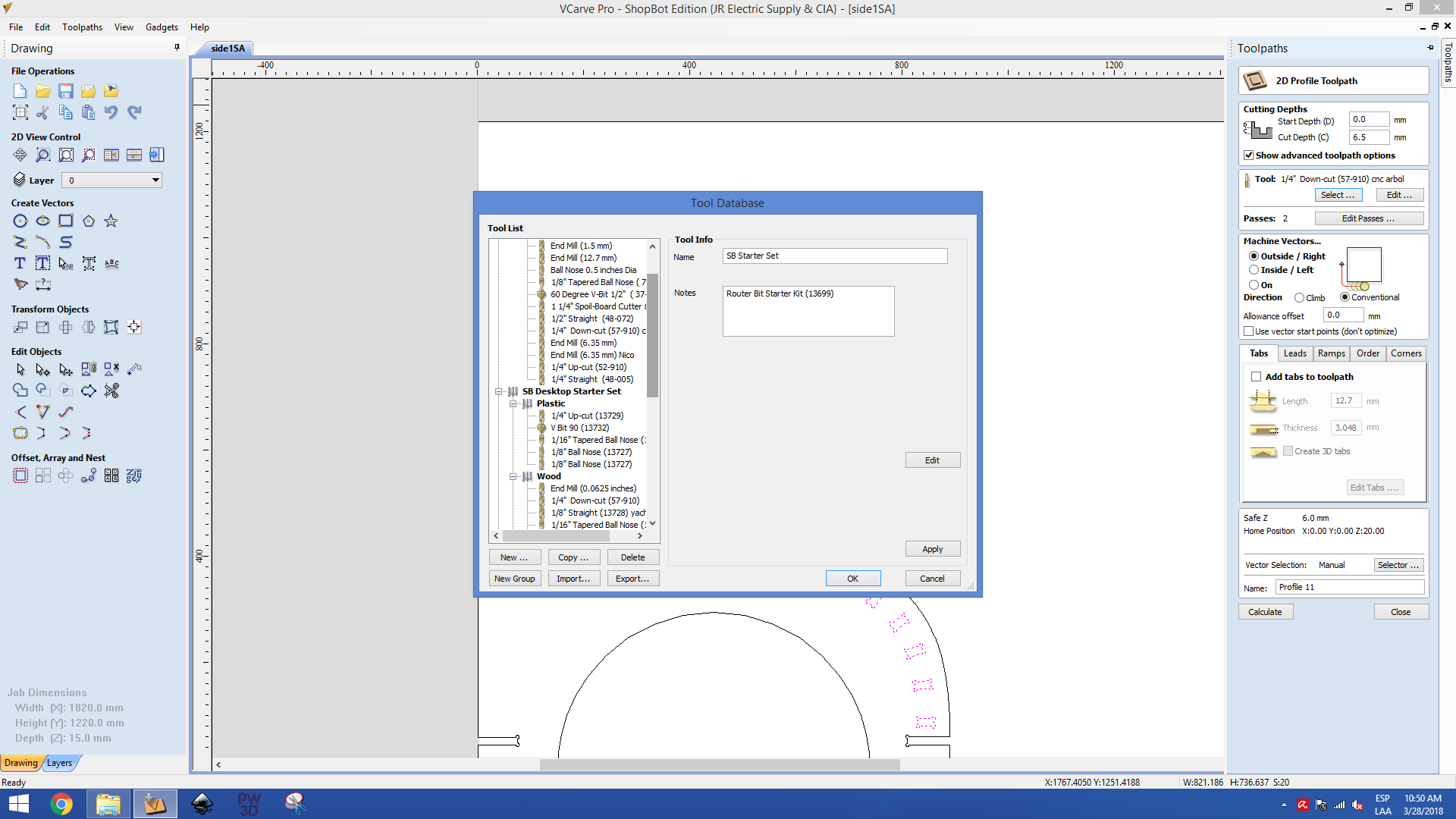Open the weld vectors tool

20,391
